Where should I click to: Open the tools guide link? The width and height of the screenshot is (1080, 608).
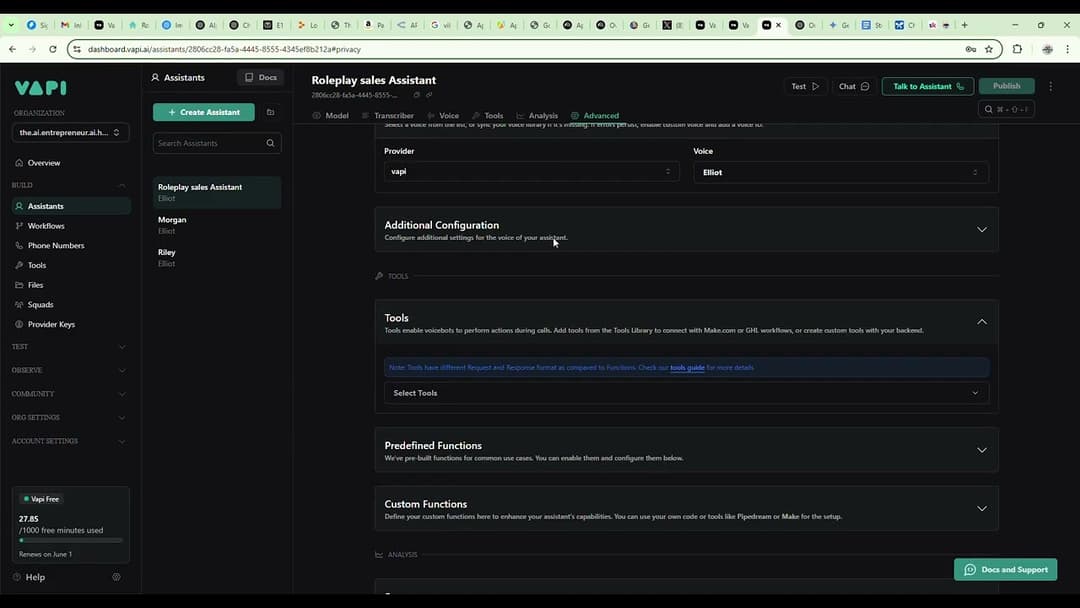[687, 368]
